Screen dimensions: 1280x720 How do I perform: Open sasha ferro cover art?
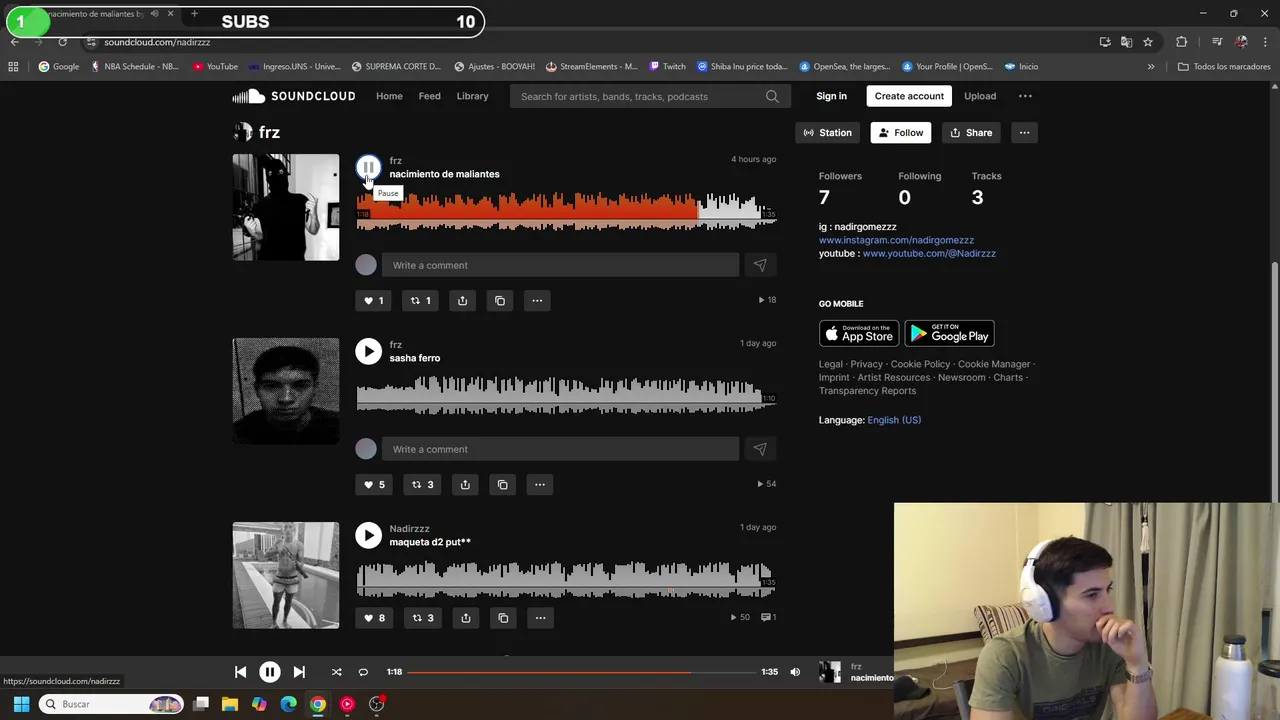(286, 391)
